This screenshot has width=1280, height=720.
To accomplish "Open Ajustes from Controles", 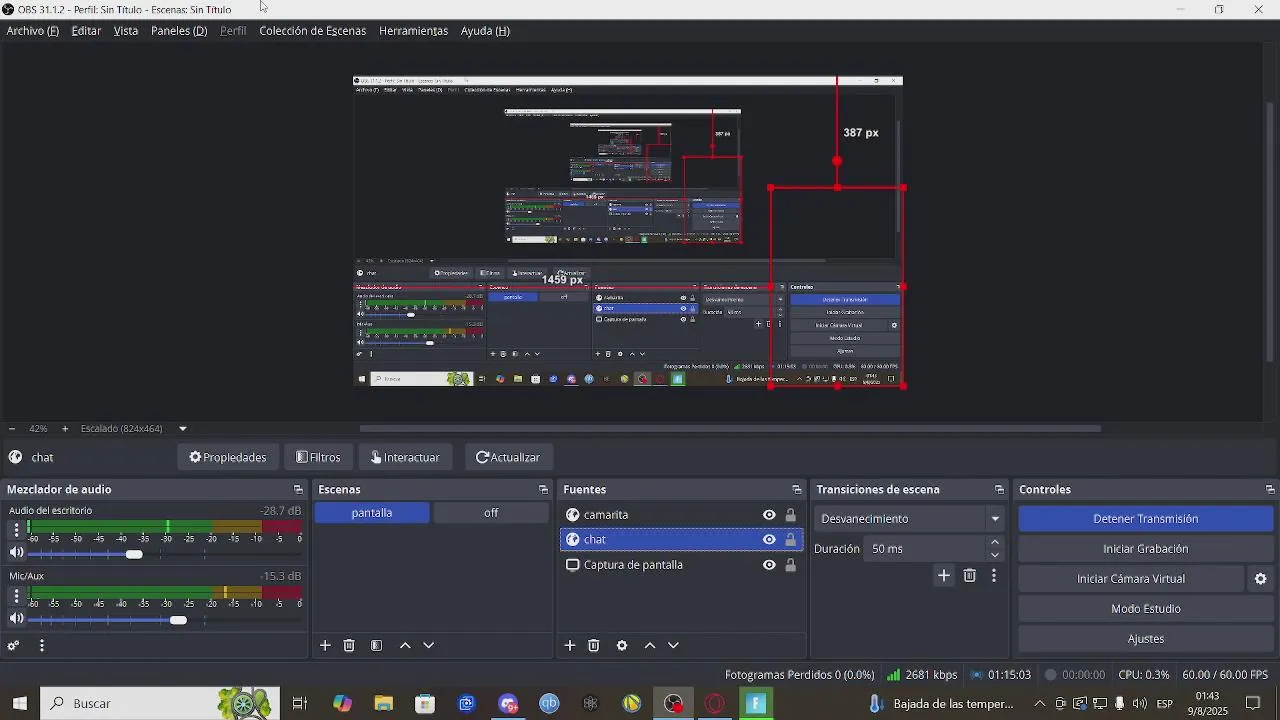I will tap(1146, 639).
